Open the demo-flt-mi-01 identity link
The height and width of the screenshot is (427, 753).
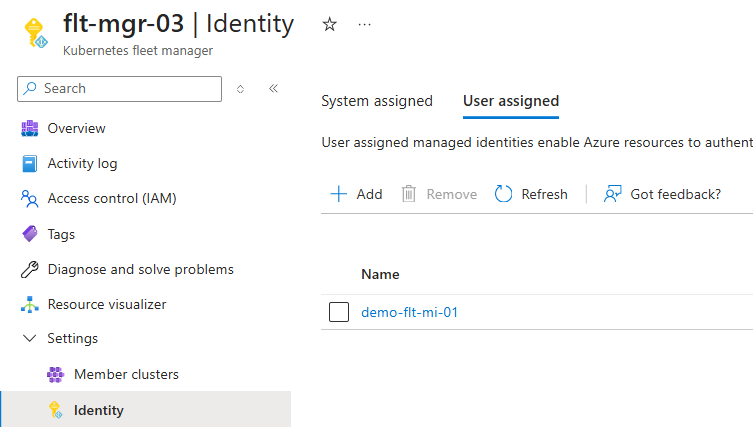click(x=409, y=313)
